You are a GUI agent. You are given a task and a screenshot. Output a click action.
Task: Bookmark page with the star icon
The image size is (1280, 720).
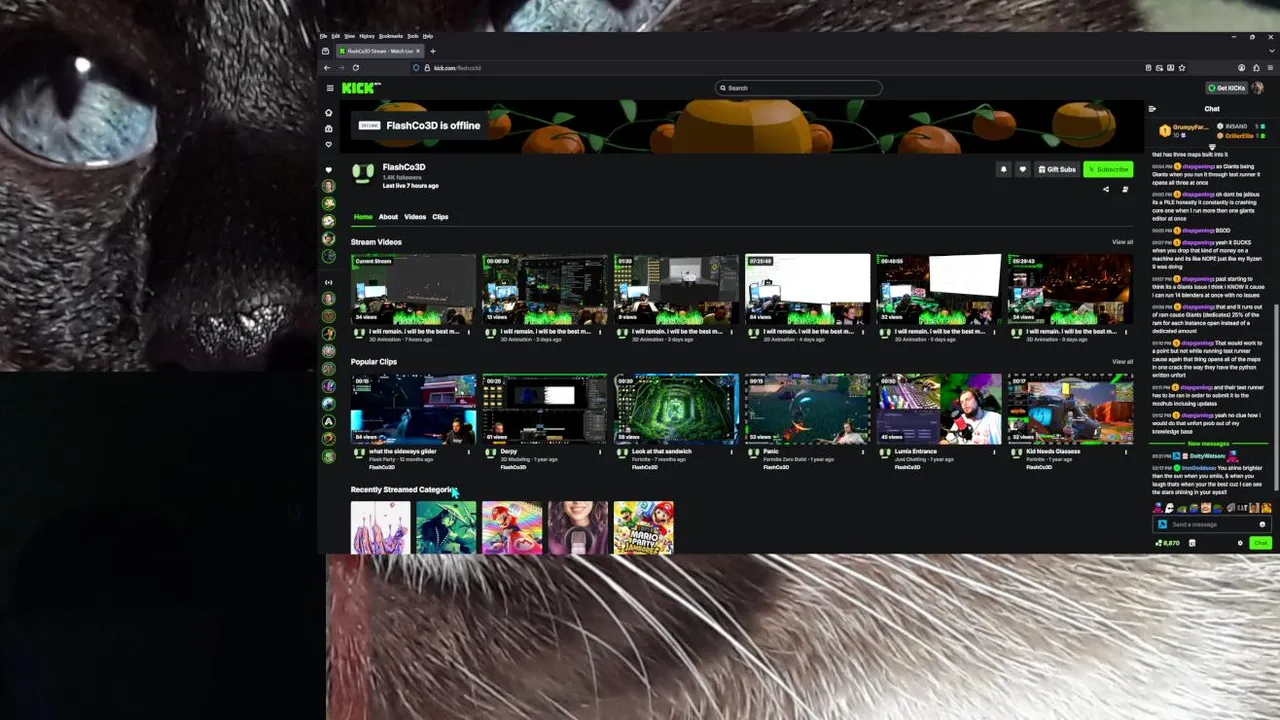pyautogui.click(x=1182, y=68)
